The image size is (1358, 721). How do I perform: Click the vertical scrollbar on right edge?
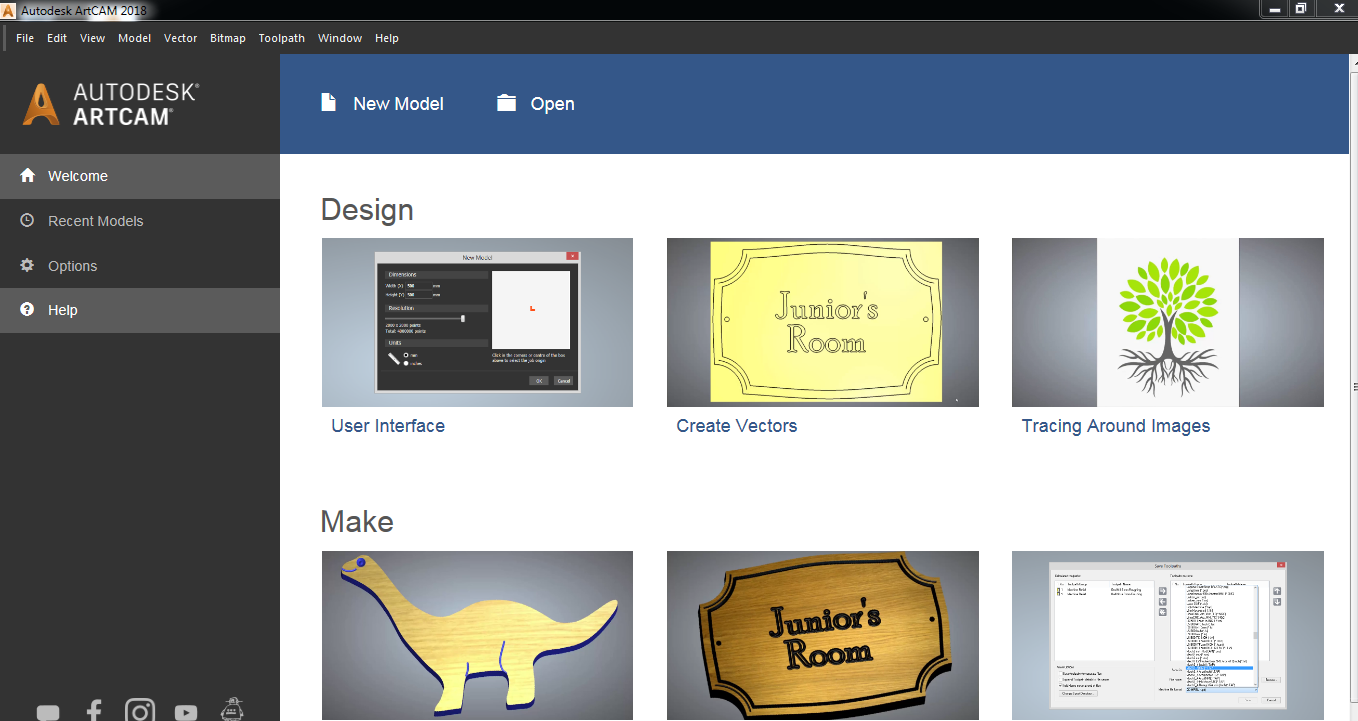1353,387
